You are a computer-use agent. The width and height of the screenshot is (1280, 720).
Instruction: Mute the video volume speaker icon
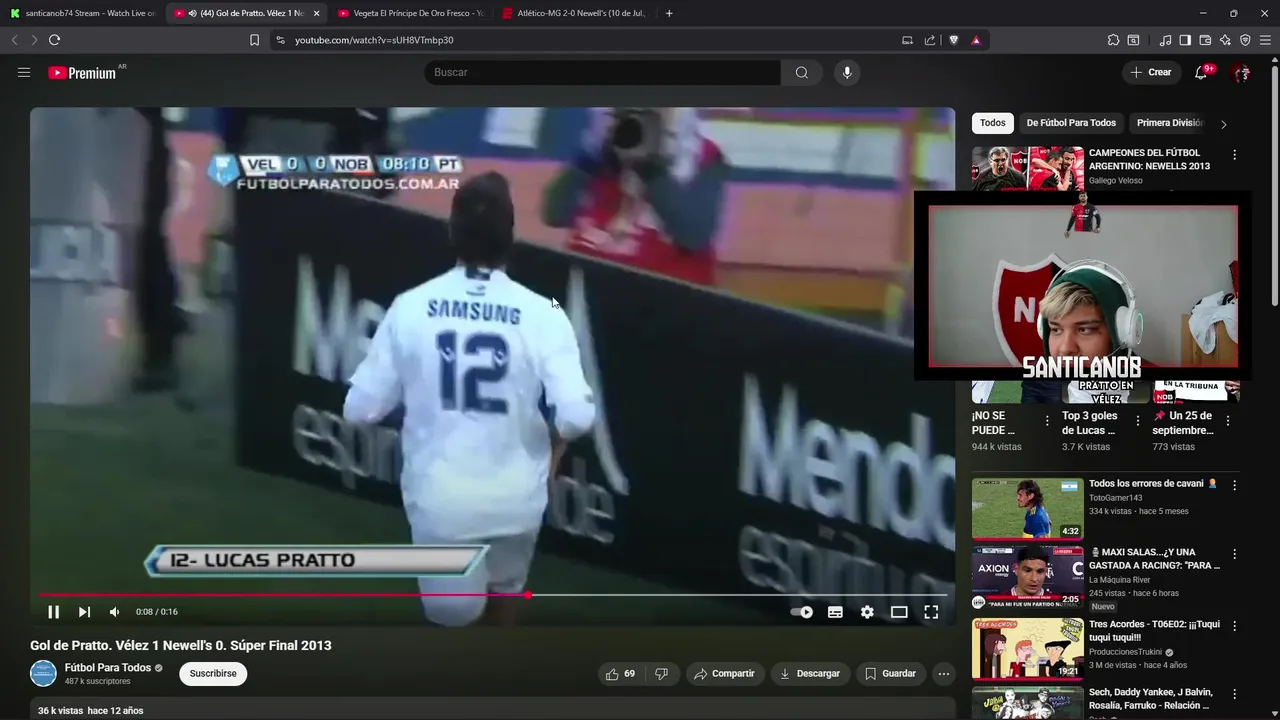pos(114,612)
